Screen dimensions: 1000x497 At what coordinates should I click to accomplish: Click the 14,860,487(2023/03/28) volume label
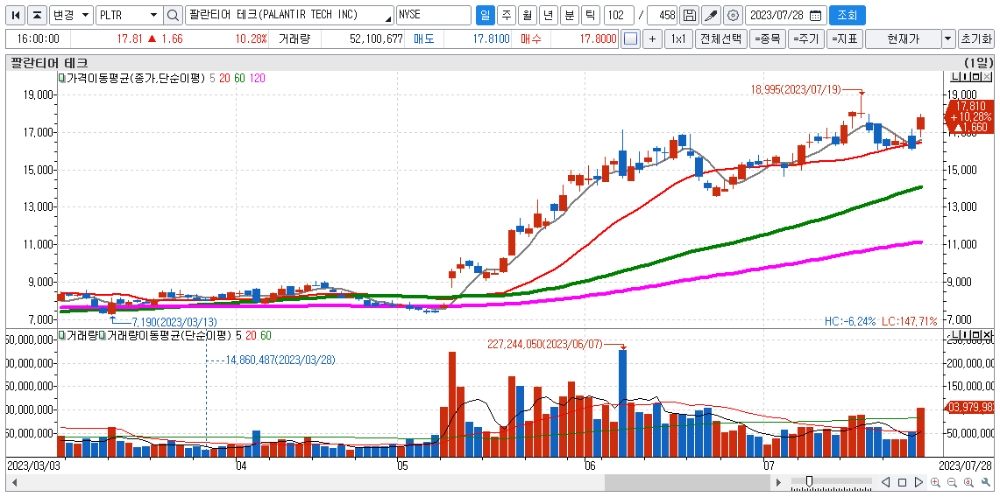click(280, 360)
